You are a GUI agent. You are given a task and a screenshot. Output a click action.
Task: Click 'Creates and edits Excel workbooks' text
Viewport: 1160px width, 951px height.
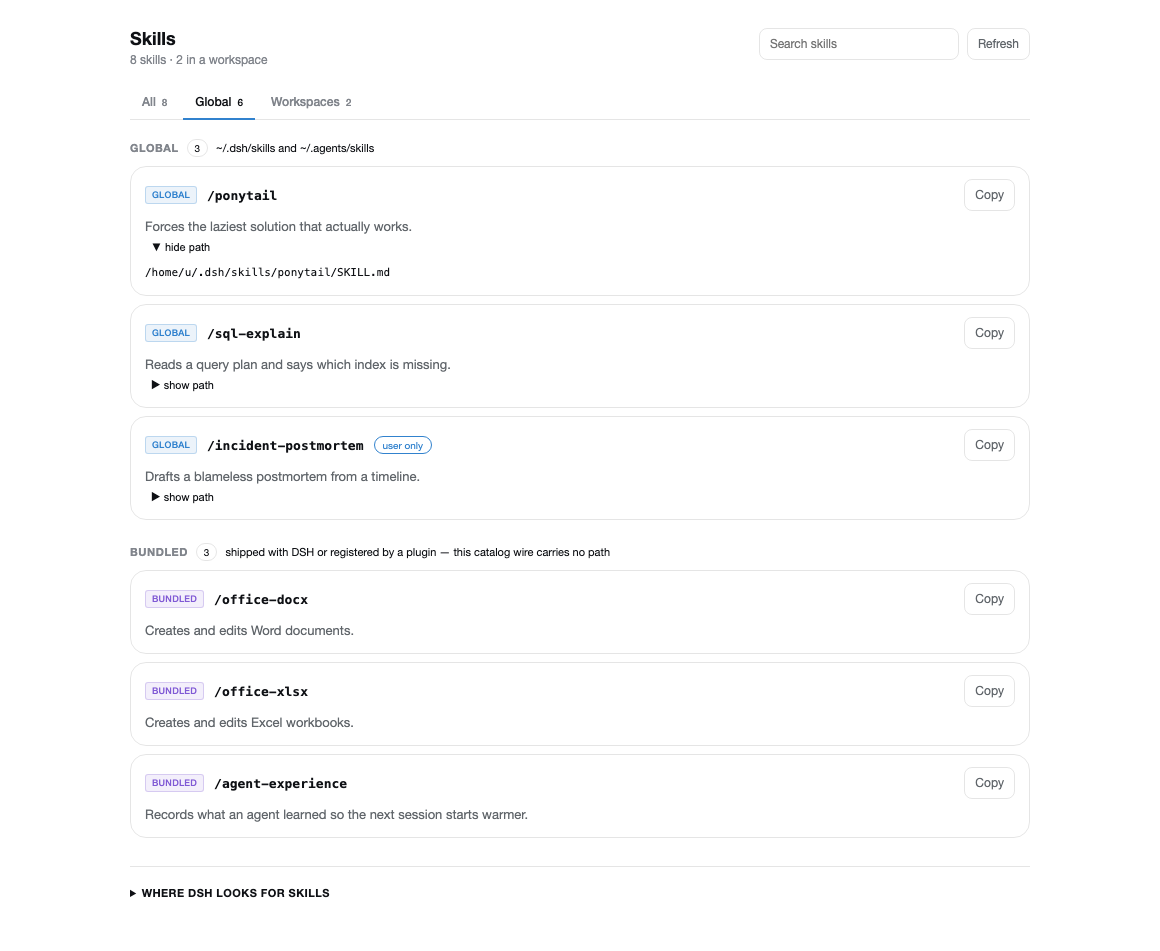click(249, 722)
